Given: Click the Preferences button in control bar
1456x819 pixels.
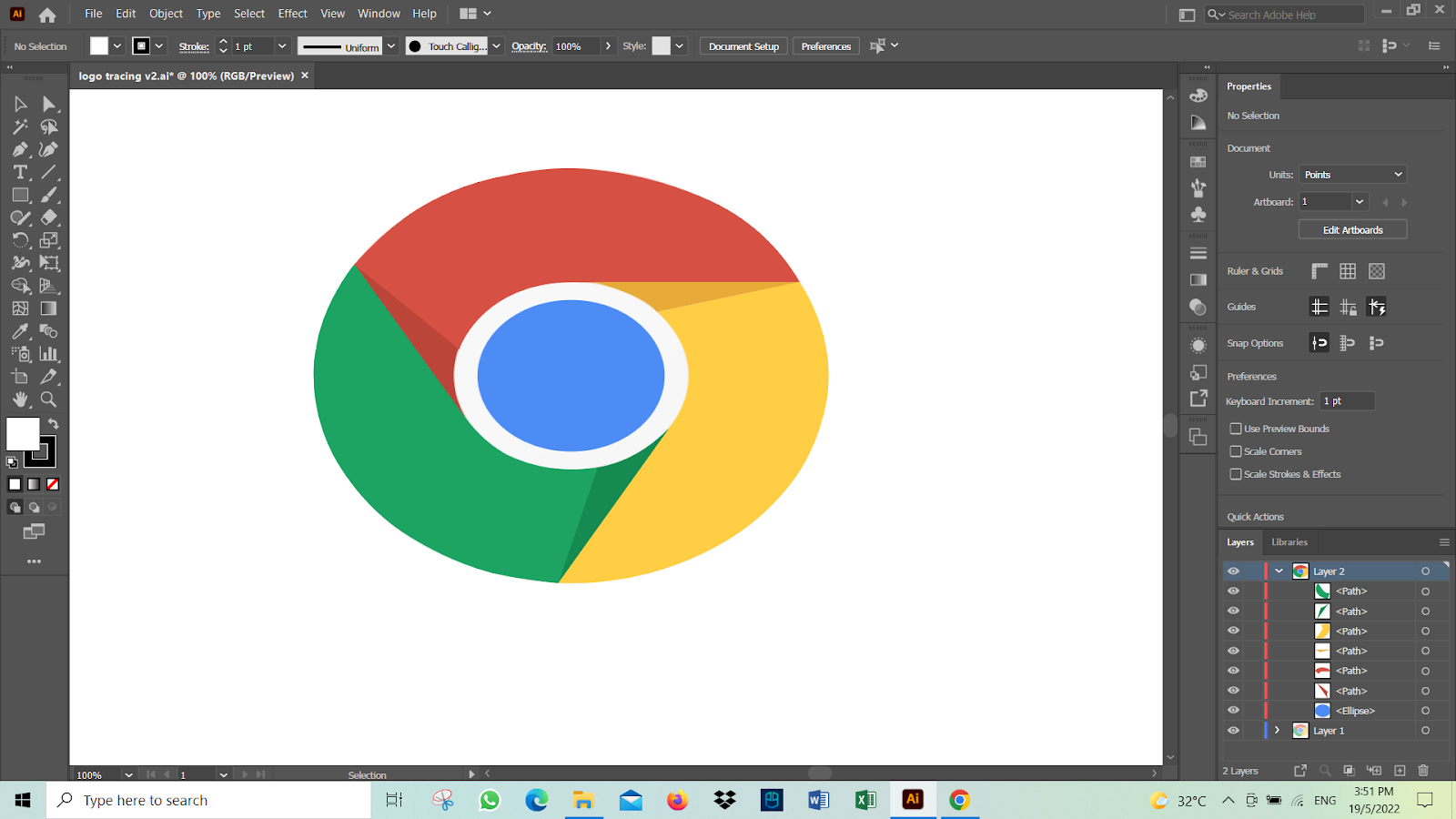Looking at the screenshot, I should 826,46.
